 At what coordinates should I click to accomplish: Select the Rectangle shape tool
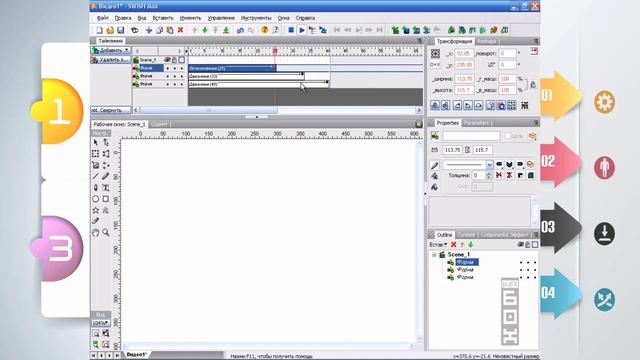(x=106, y=199)
